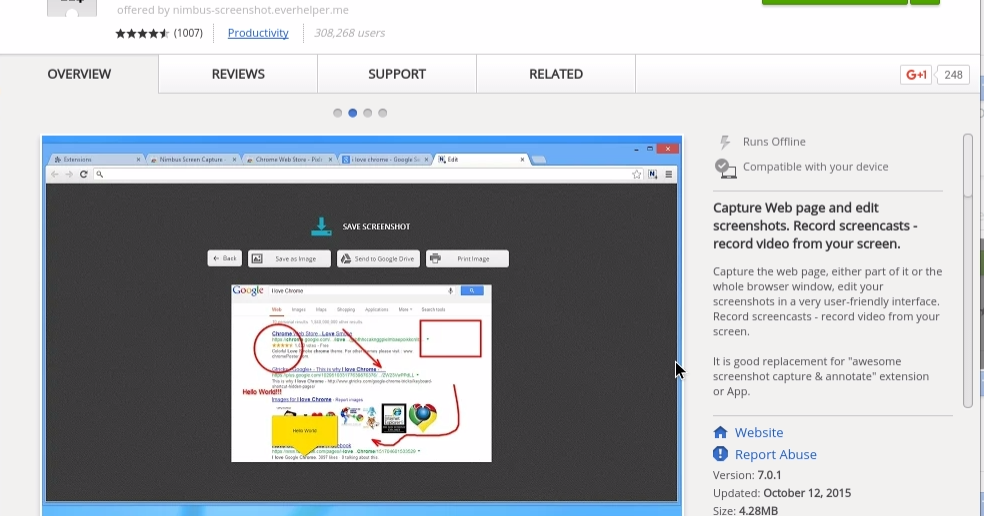Open the Website link
Image resolution: width=984 pixels, height=516 pixels.
pos(759,433)
